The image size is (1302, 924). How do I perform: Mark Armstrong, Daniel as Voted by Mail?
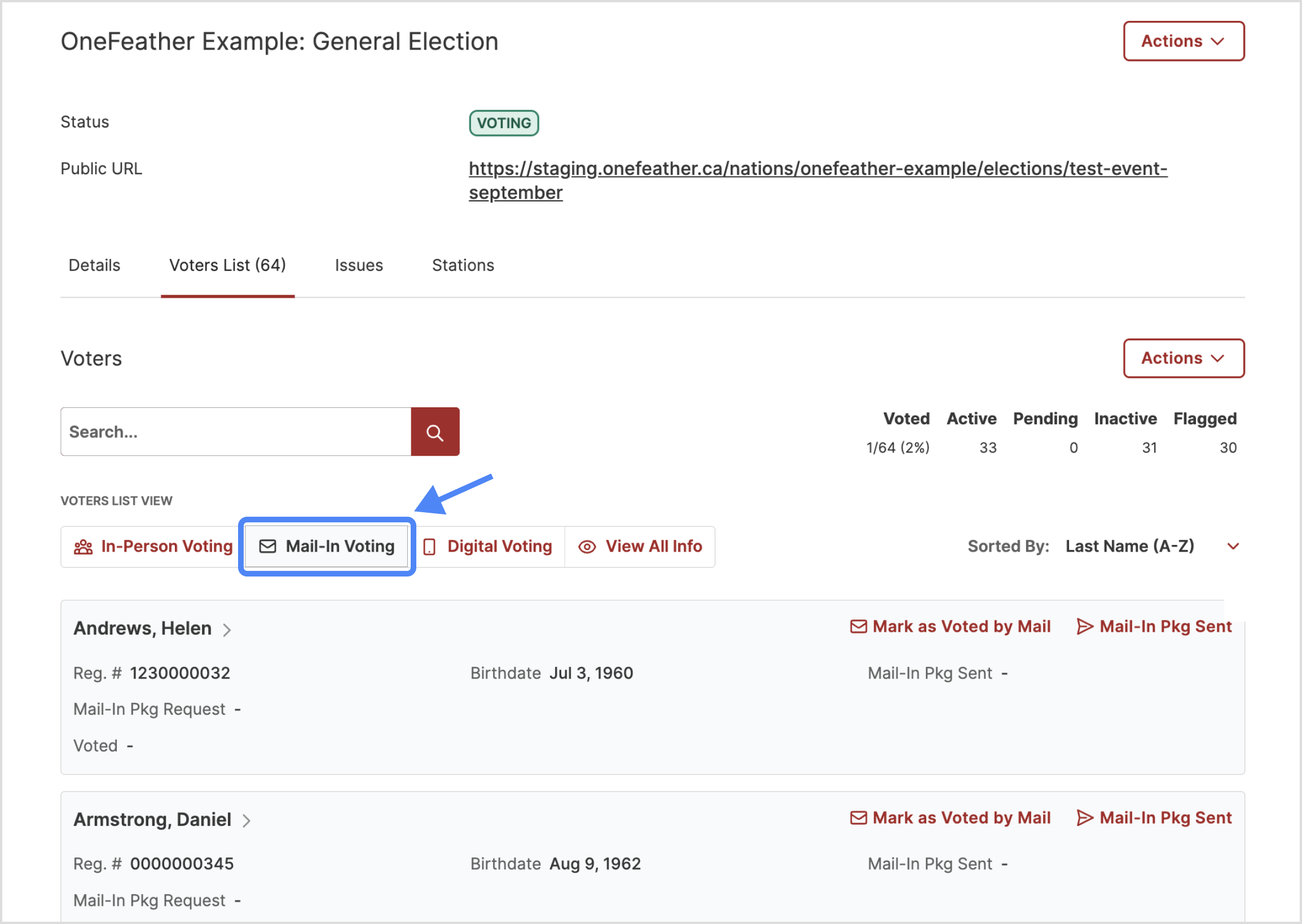click(951, 817)
